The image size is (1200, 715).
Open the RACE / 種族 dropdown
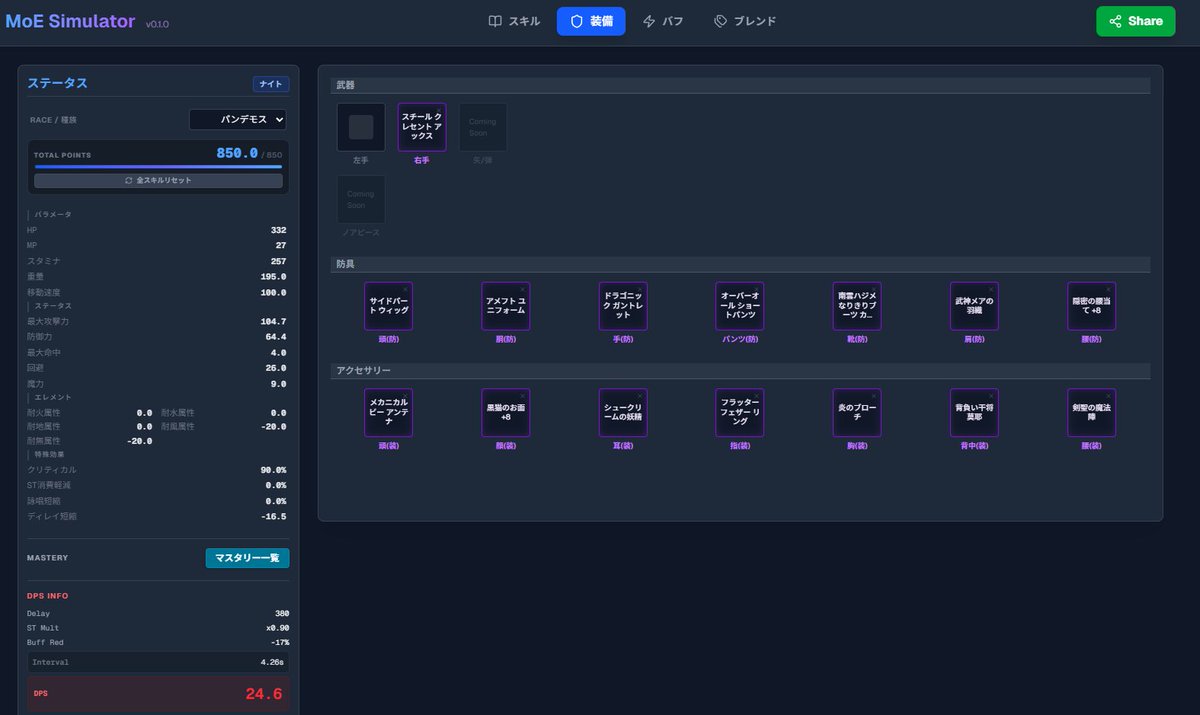238,120
